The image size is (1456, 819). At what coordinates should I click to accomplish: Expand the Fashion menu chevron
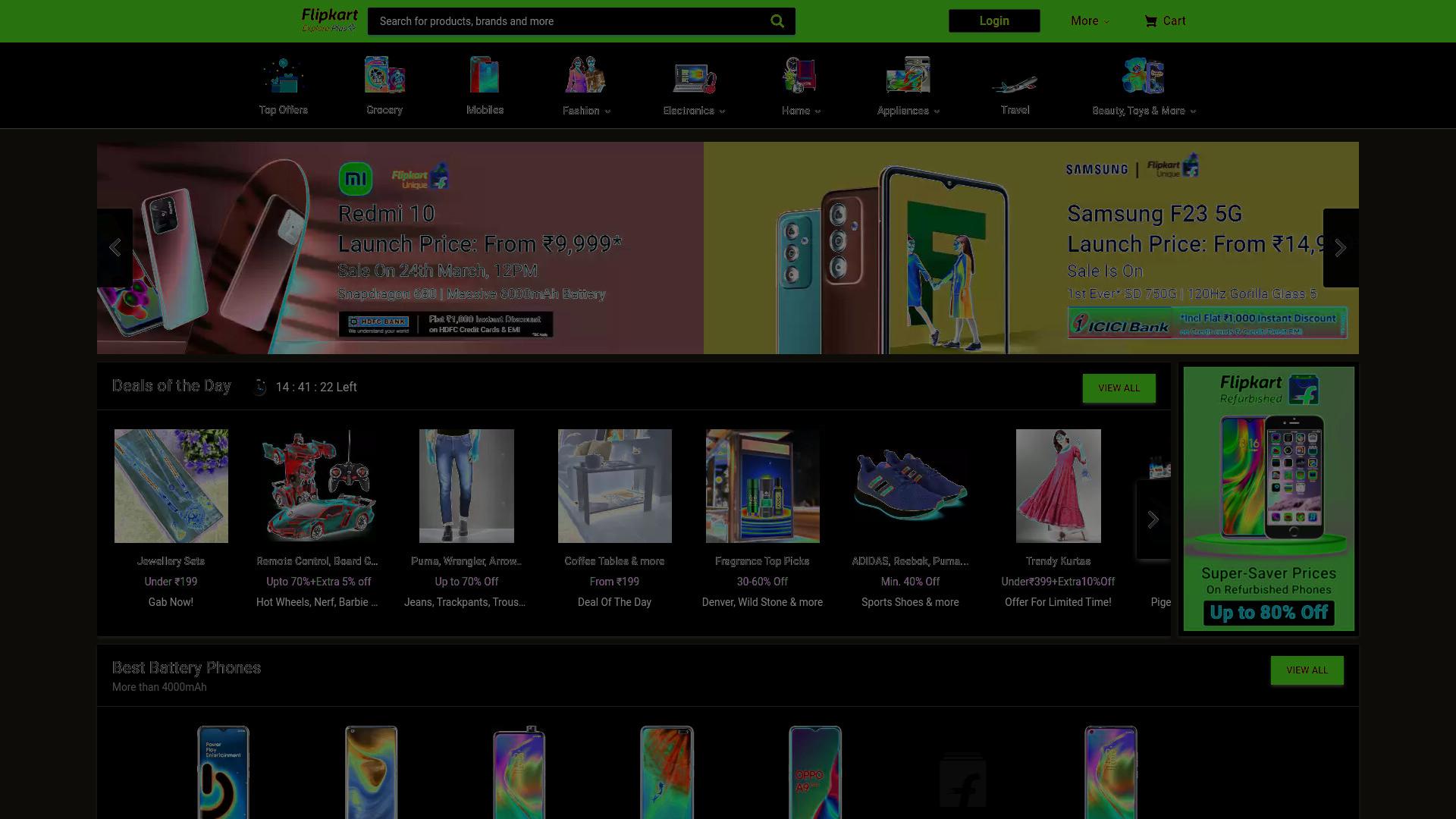coord(607,111)
